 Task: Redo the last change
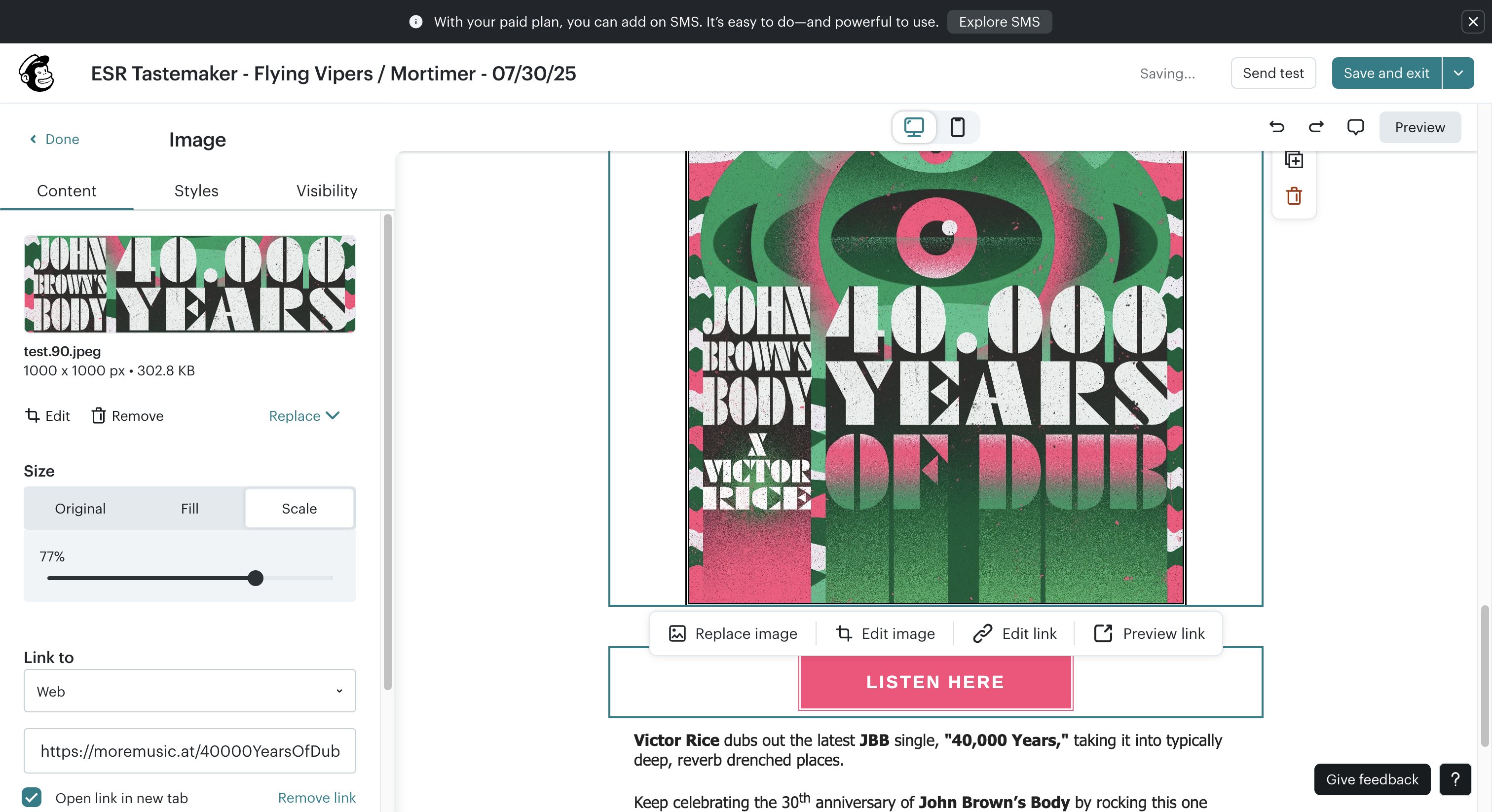tap(1316, 127)
